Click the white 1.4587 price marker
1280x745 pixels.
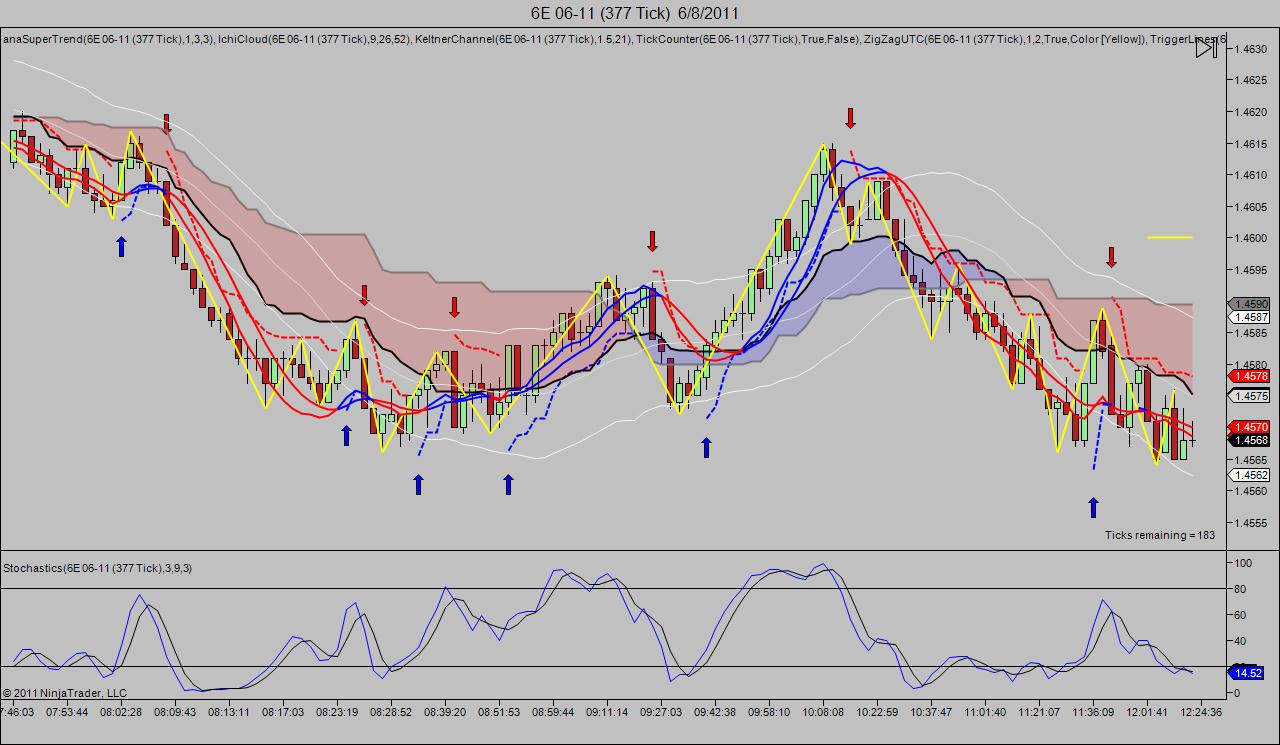coord(1250,317)
